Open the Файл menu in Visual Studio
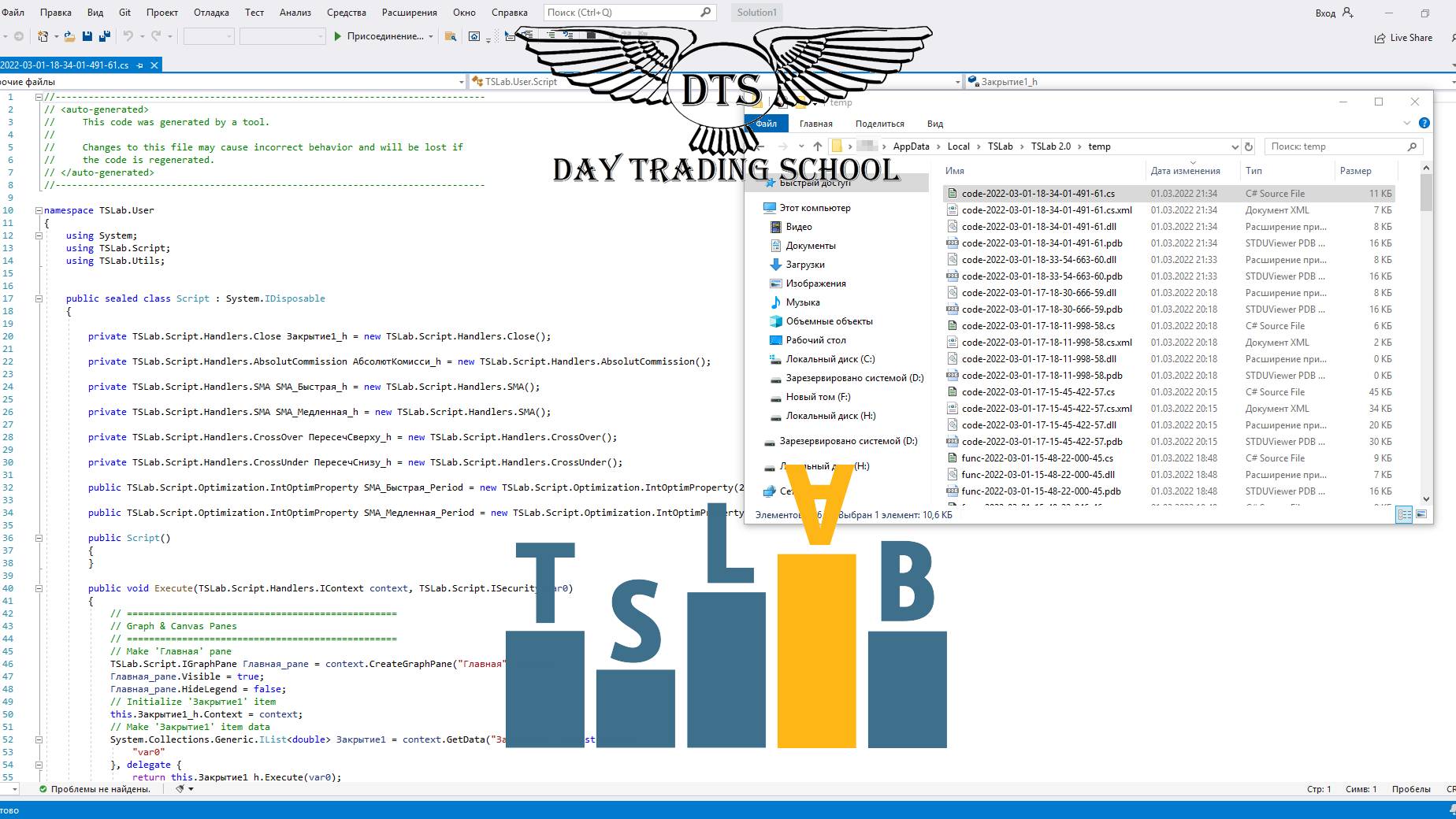1456x819 pixels. click(x=13, y=13)
